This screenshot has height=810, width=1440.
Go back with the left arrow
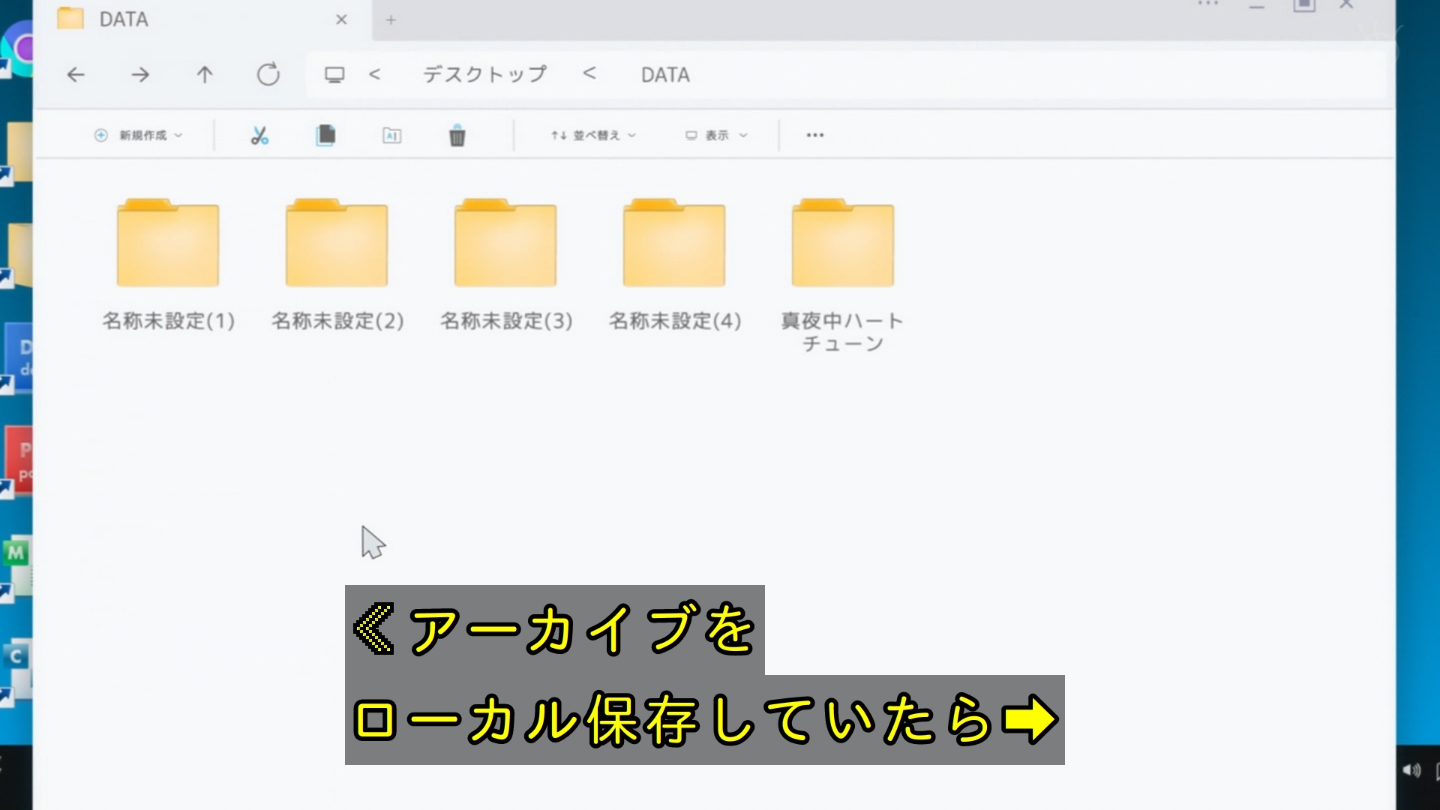point(76,75)
